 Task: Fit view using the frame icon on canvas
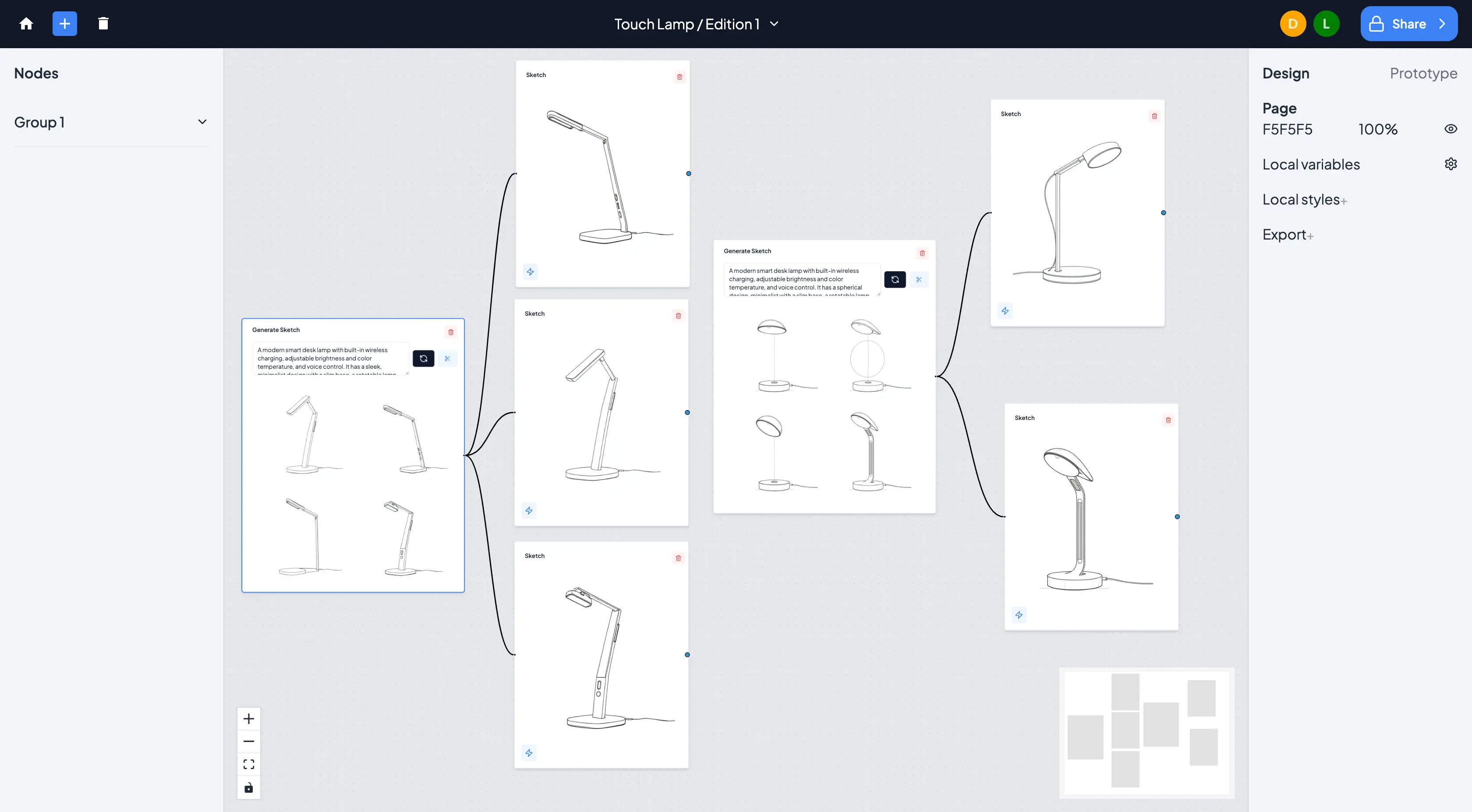(x=248, y=763)
